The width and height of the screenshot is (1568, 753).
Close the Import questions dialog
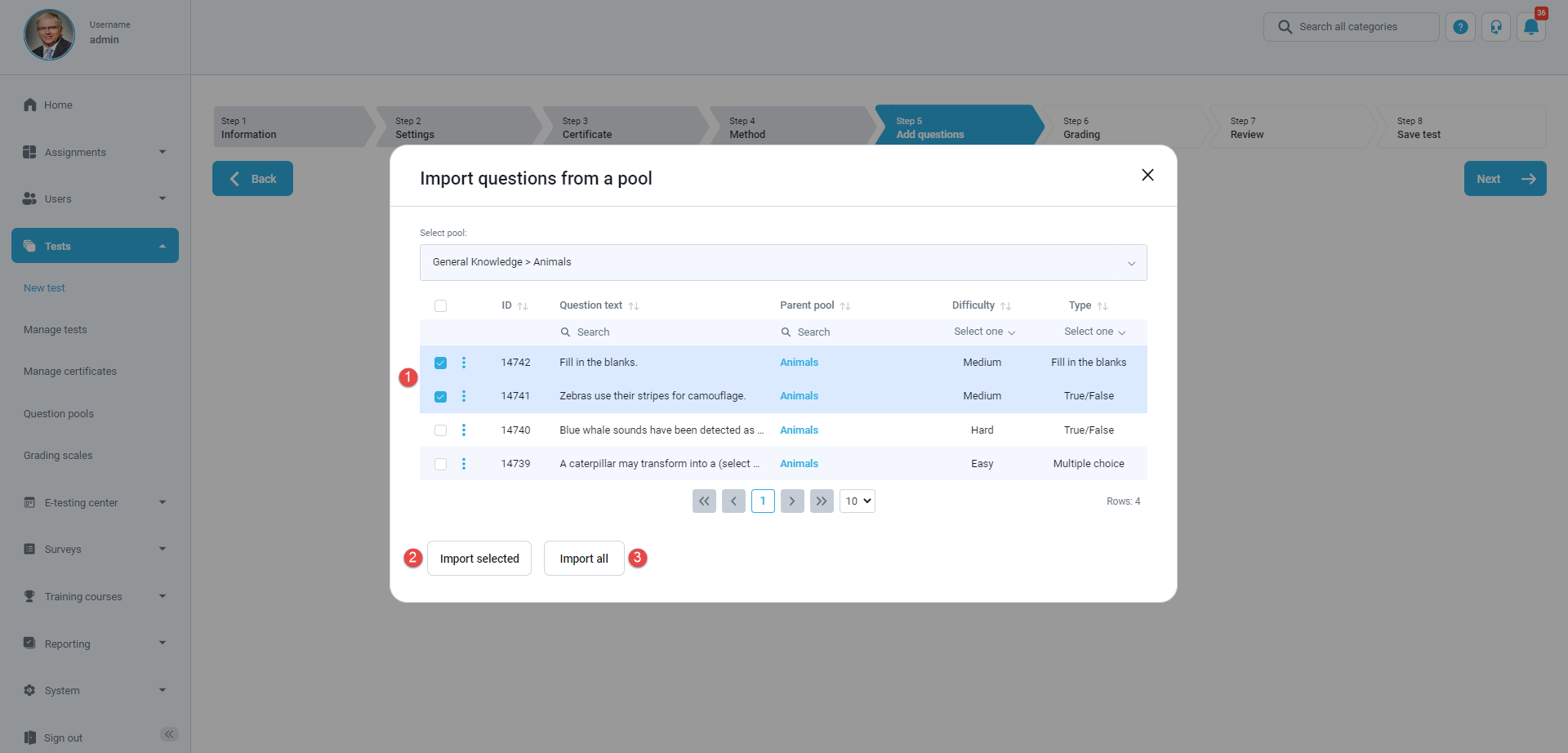tap(1147, 176)
